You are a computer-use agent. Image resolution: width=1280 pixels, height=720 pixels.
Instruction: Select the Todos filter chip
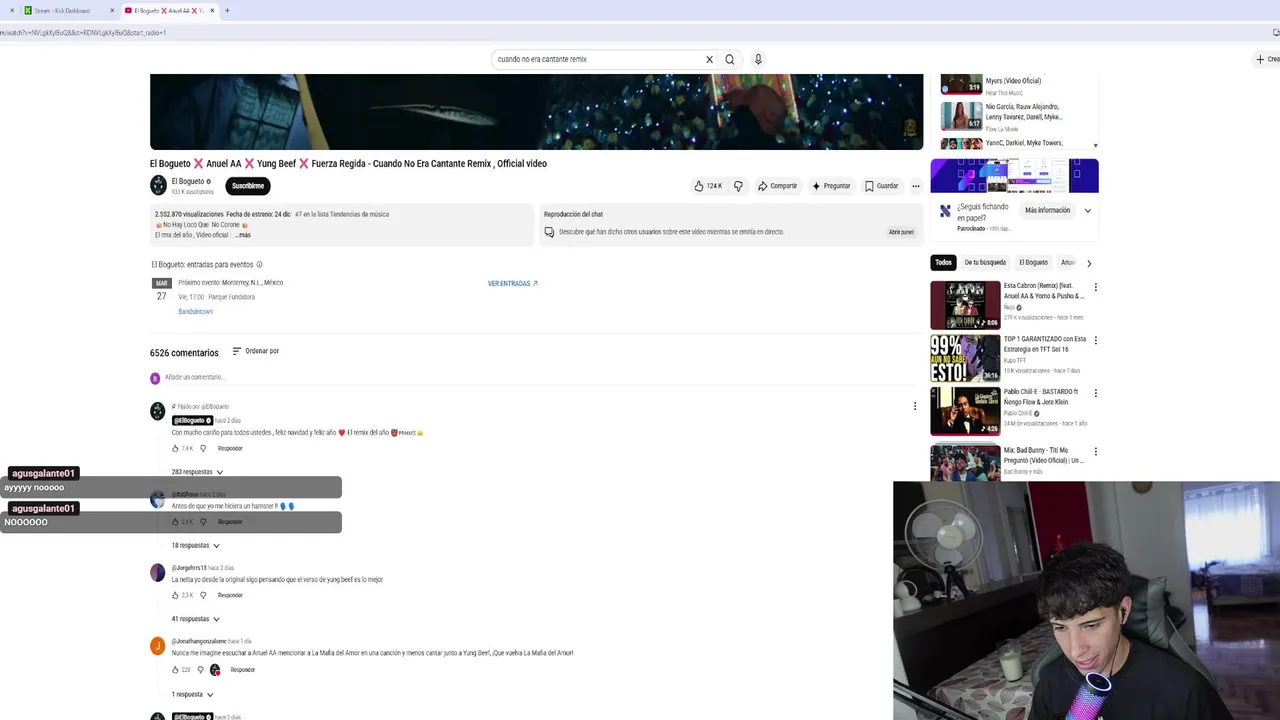pos(943,263)
